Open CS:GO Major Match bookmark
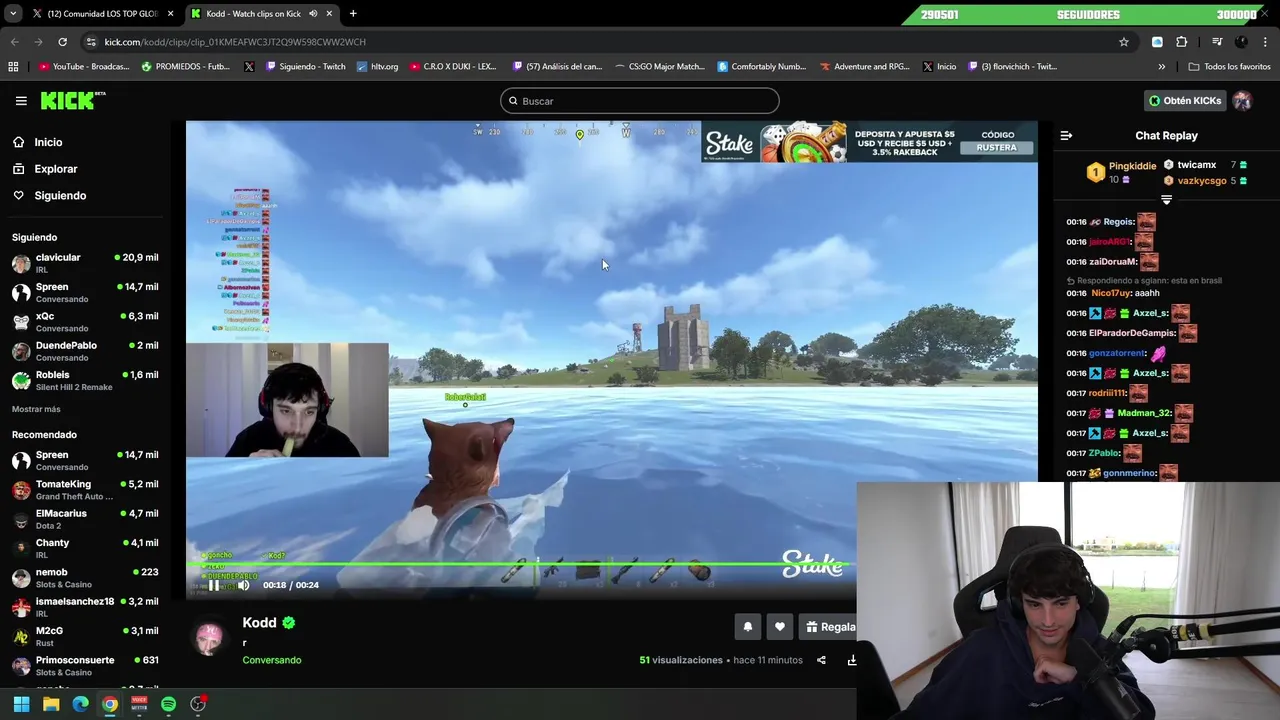The width and height of the screenshot is (1280, 720). (x=659, y=67)
